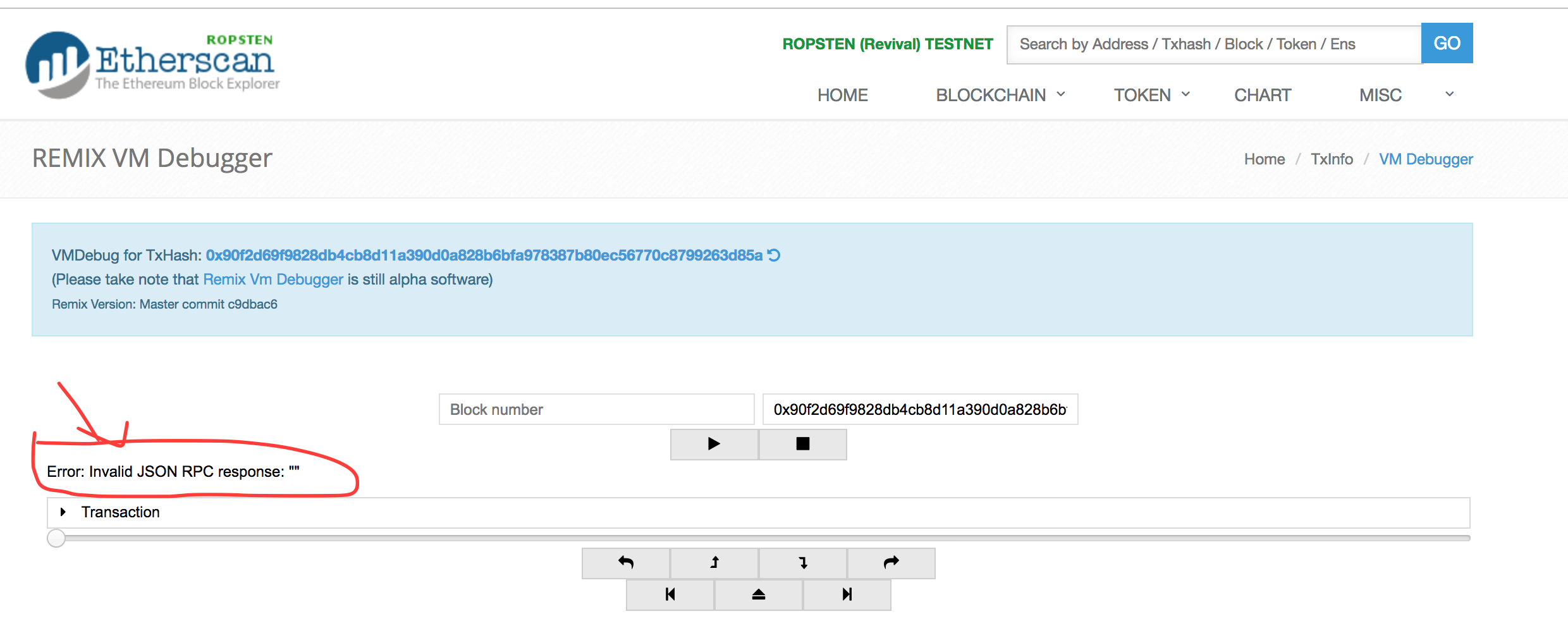
Task: Click the Etherscan logo
Action: (152, 64)
